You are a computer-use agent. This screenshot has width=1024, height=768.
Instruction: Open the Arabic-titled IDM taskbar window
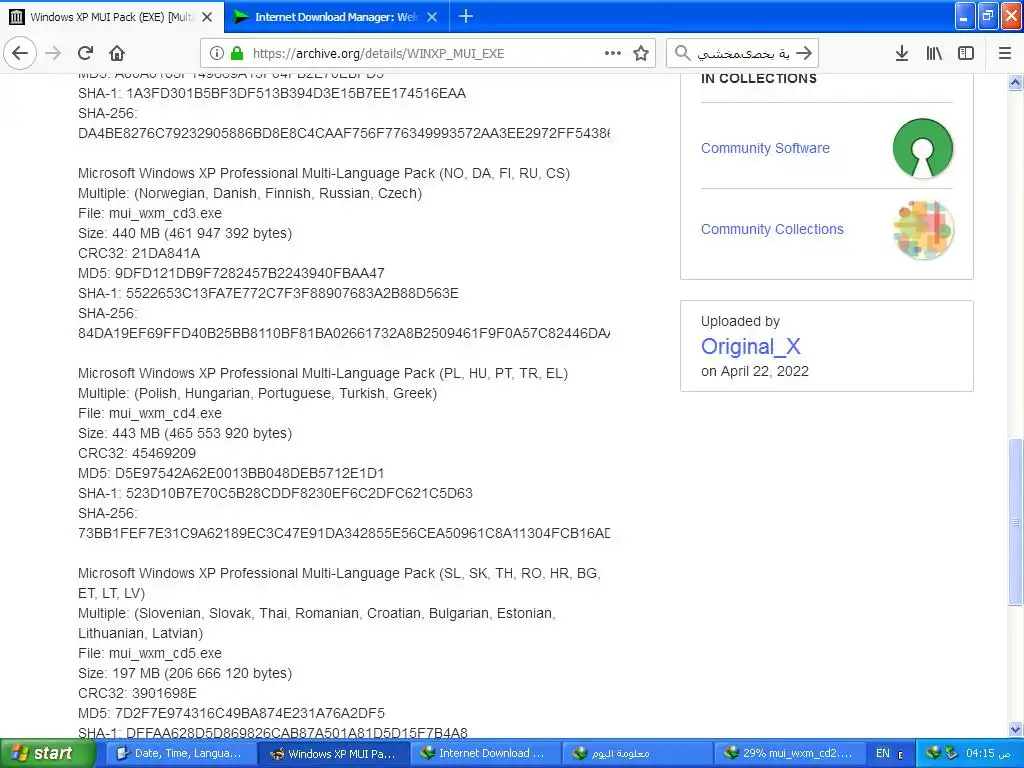(x=637, y=754)
